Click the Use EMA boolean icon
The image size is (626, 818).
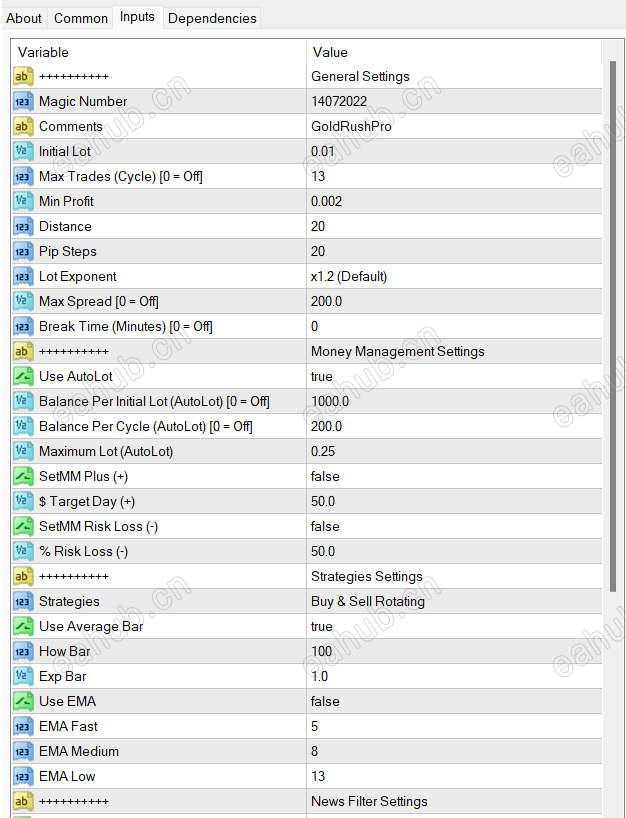click(23, 701)
